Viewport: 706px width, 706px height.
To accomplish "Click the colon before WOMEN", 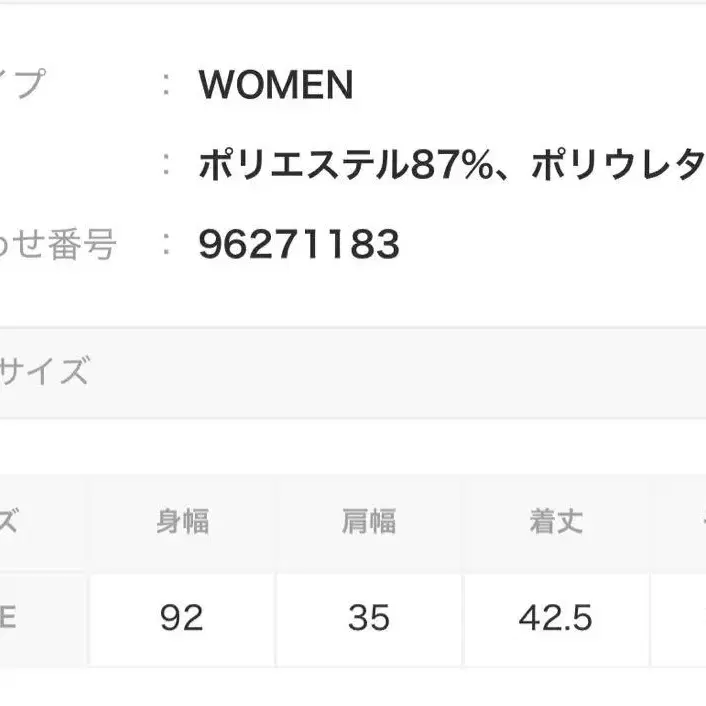I will click(167, 86).
